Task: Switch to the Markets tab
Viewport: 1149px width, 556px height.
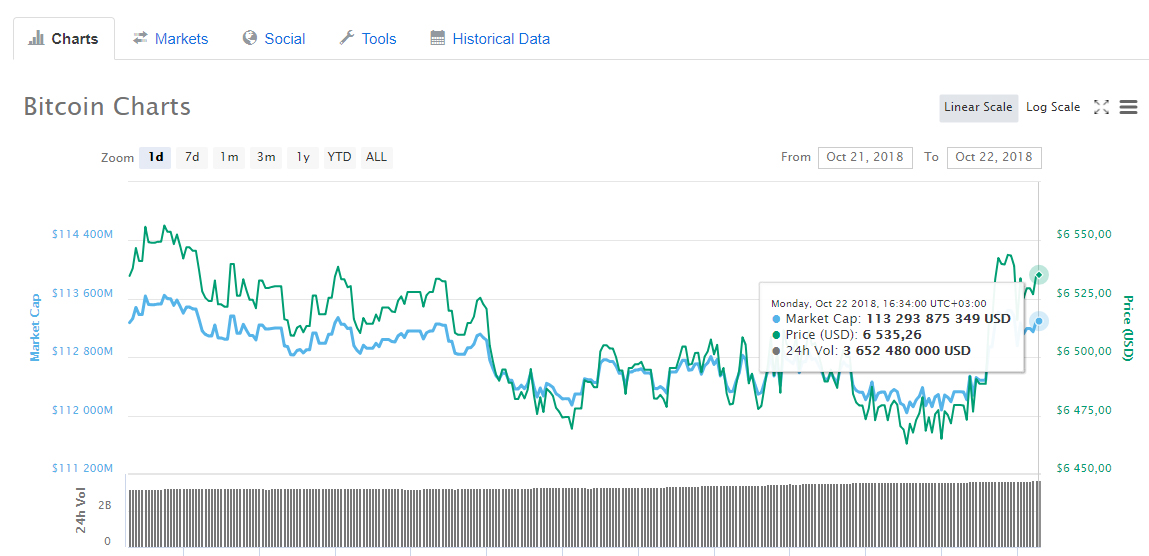Action: [170, 39]
